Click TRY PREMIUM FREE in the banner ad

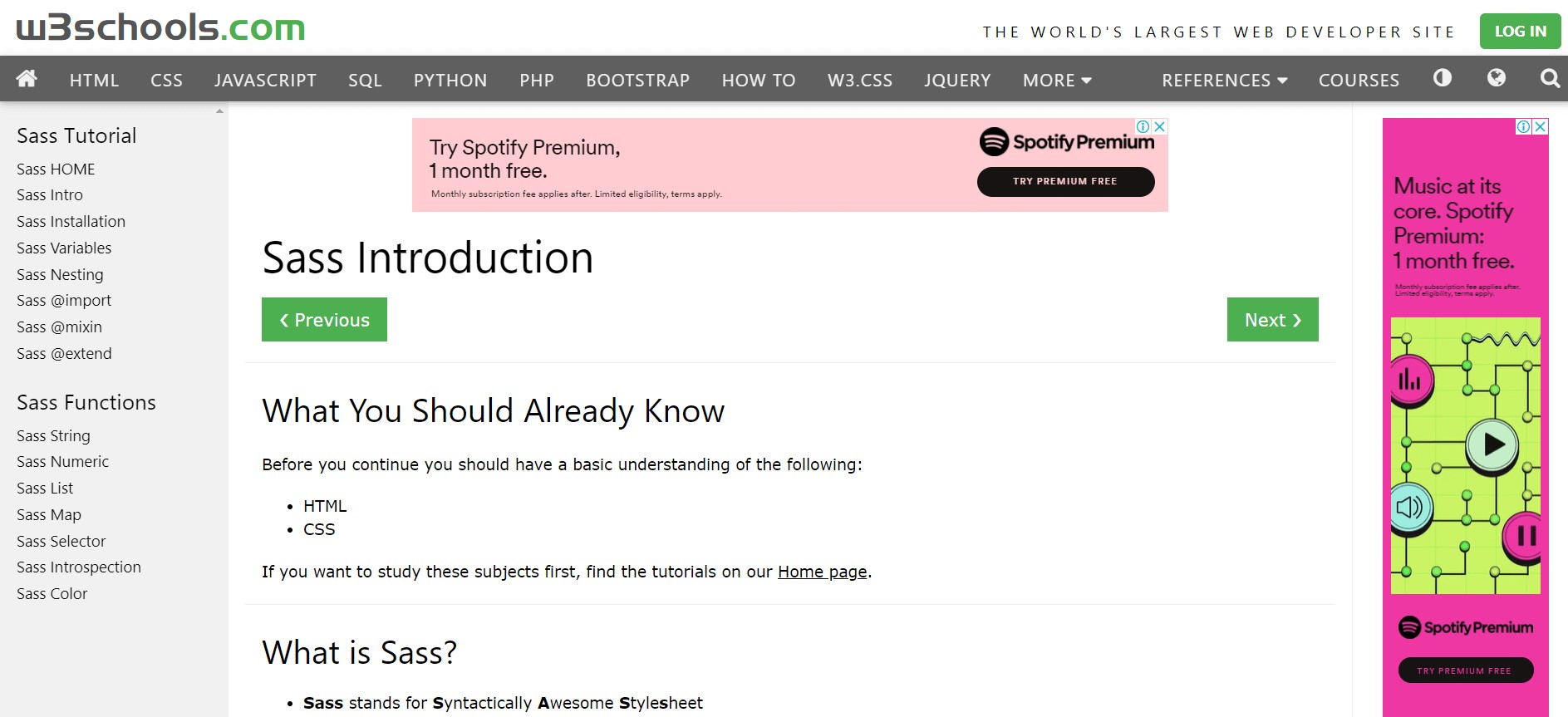coord(1065,181)
